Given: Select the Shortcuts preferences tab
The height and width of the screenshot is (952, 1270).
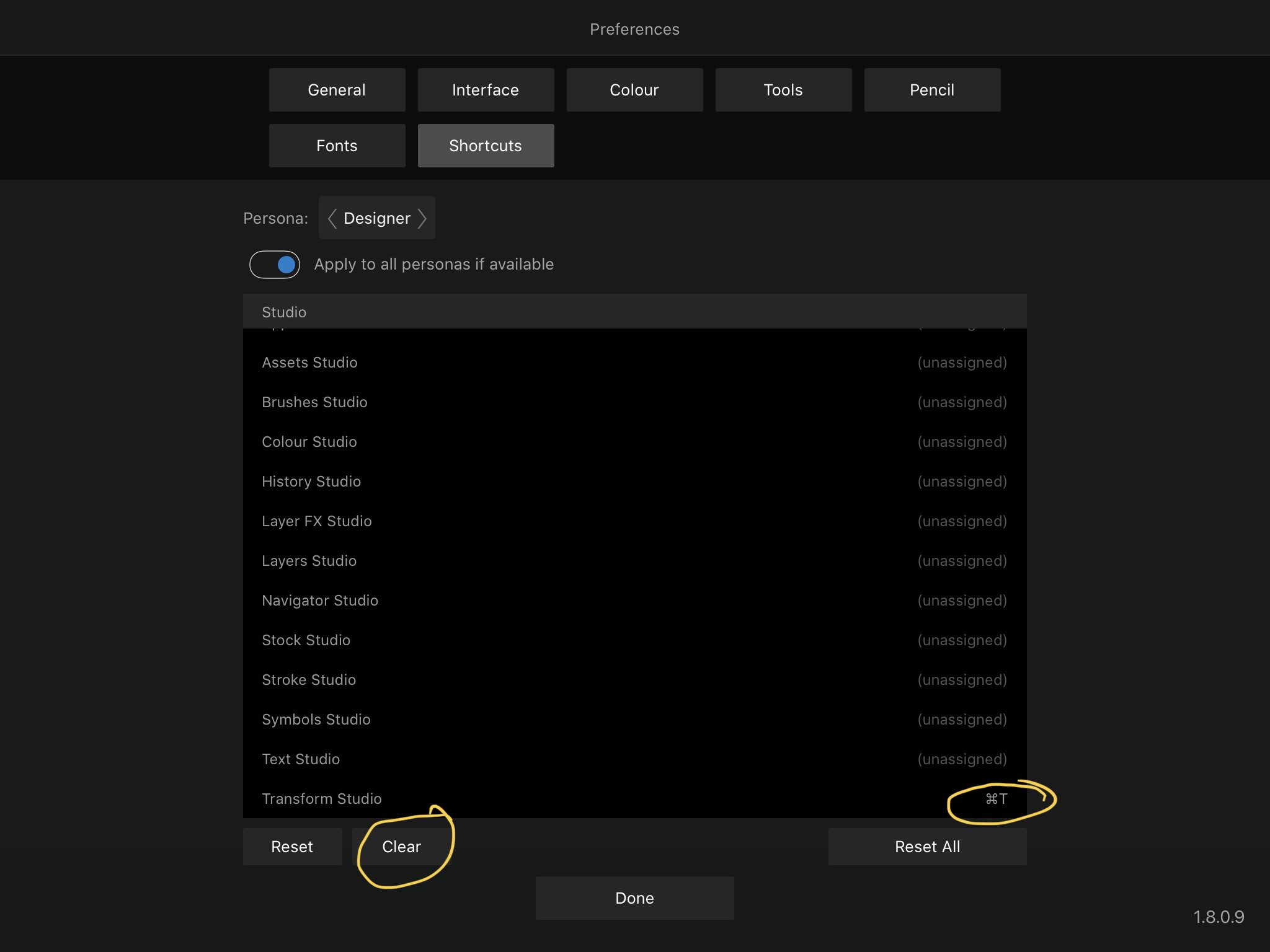Looking at the screenshot, I should (486, 145).
